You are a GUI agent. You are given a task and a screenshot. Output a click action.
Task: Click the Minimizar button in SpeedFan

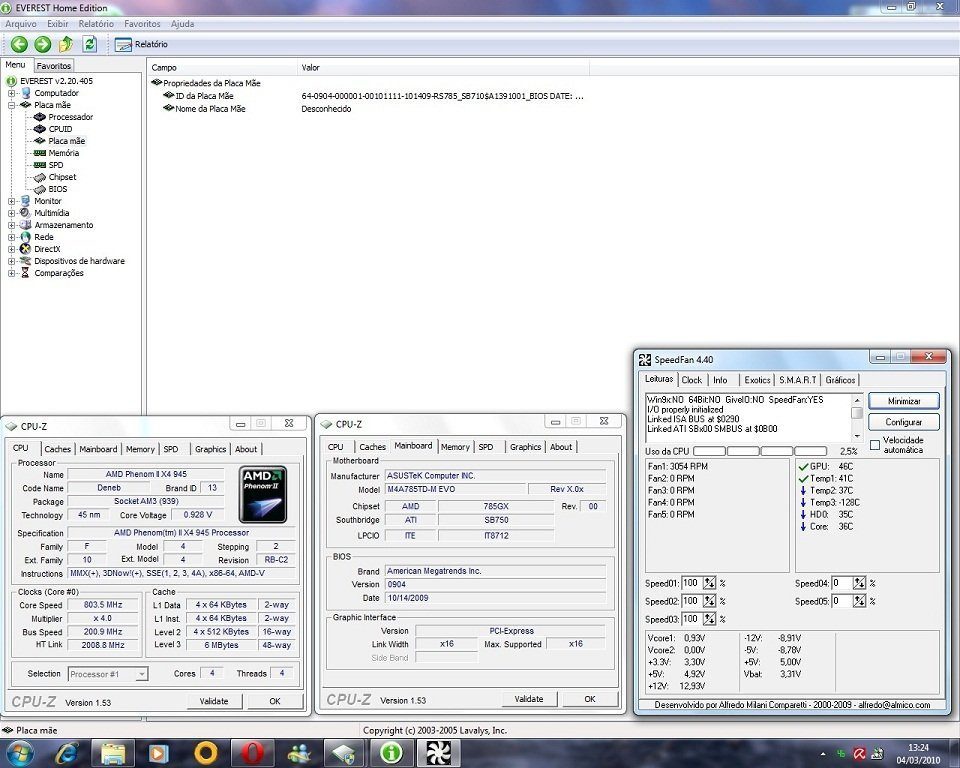pyautogui.click(x=904, y=401)
